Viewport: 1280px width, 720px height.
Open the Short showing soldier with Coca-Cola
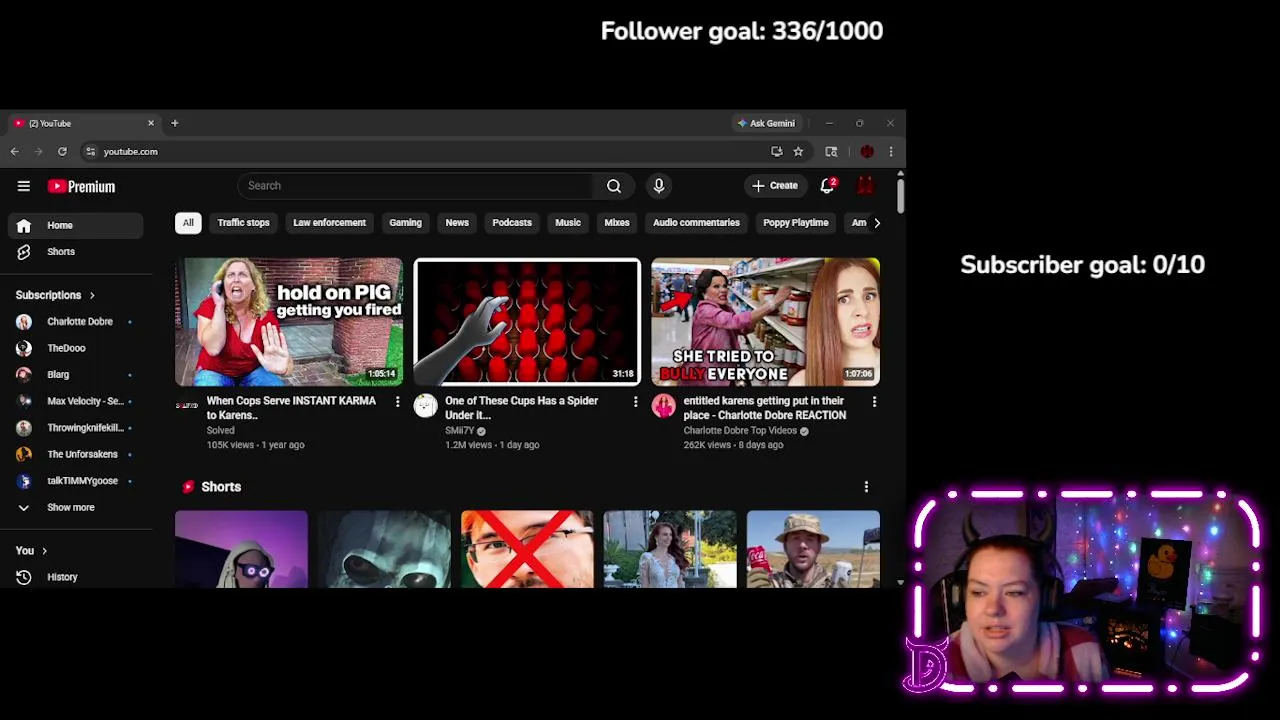[813, 549]
